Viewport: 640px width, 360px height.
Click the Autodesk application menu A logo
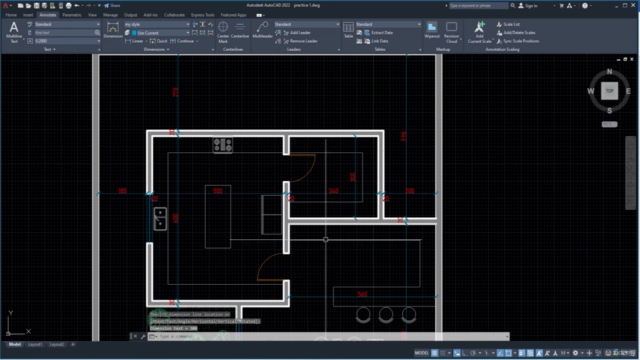point(6,6)
